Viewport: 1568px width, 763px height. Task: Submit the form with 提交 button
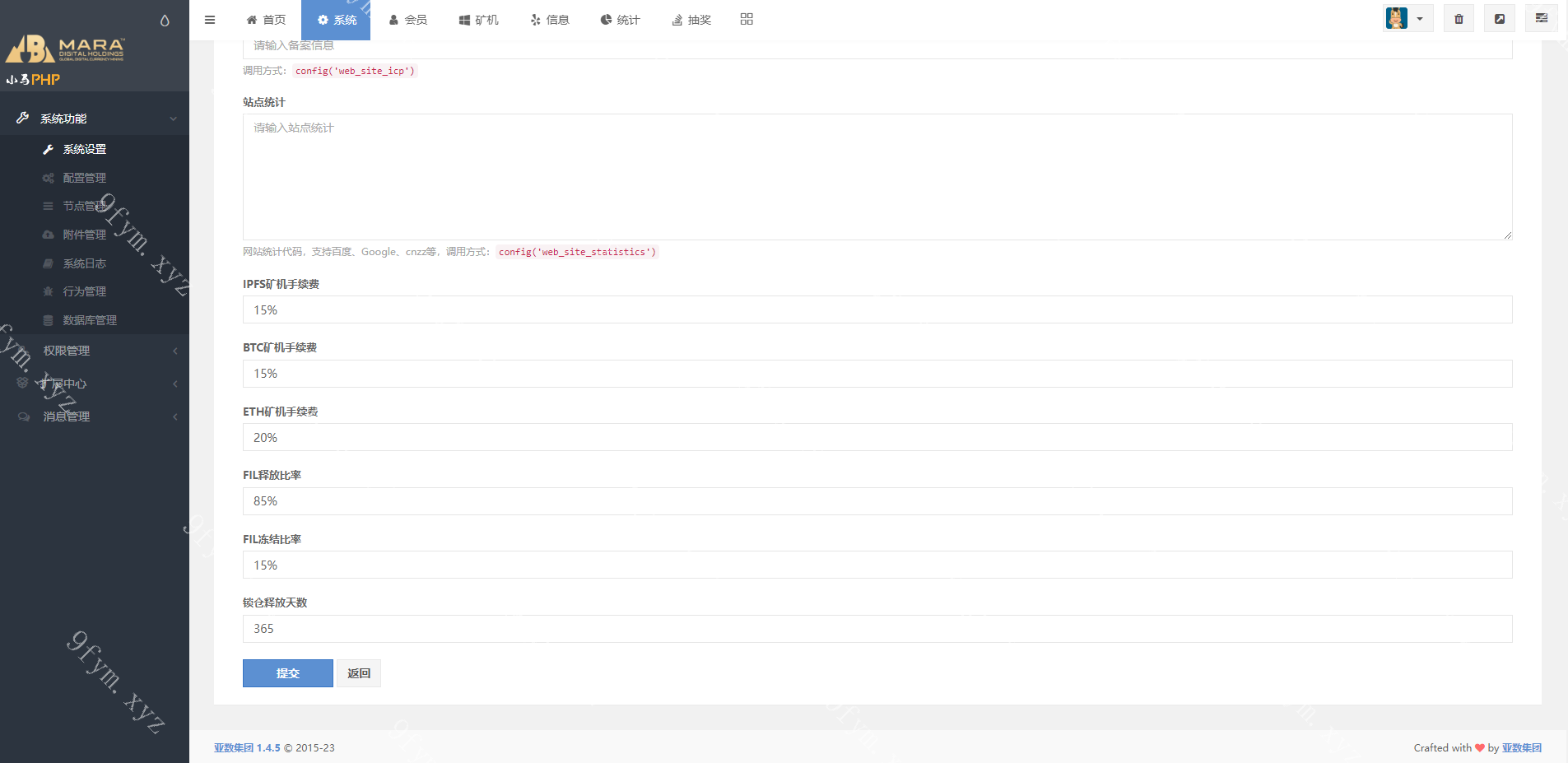[288, 673]
